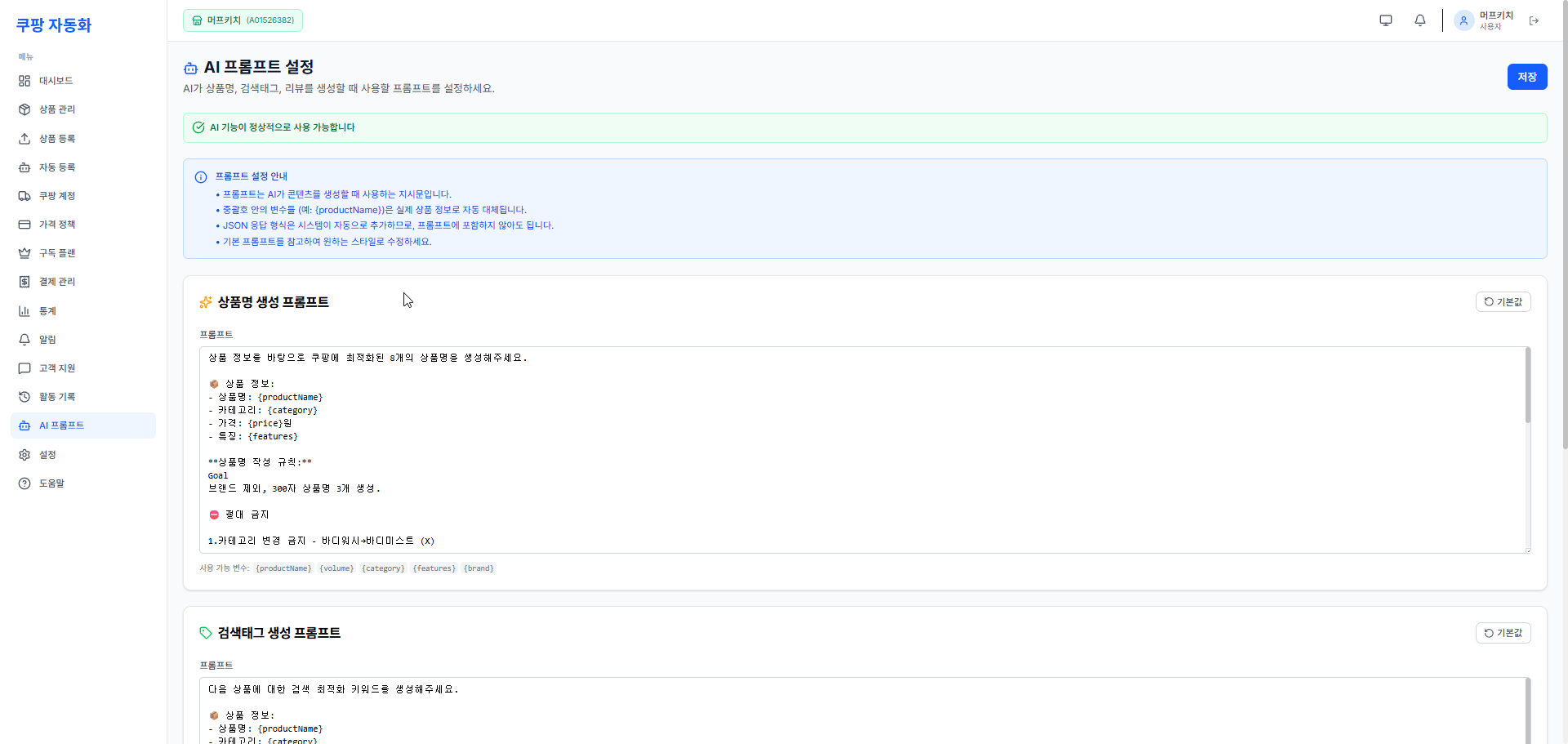Select AI 프롬프트 in the sidebar
The height and width of the screenshot is (744, 1568).
tap(83, 425)
